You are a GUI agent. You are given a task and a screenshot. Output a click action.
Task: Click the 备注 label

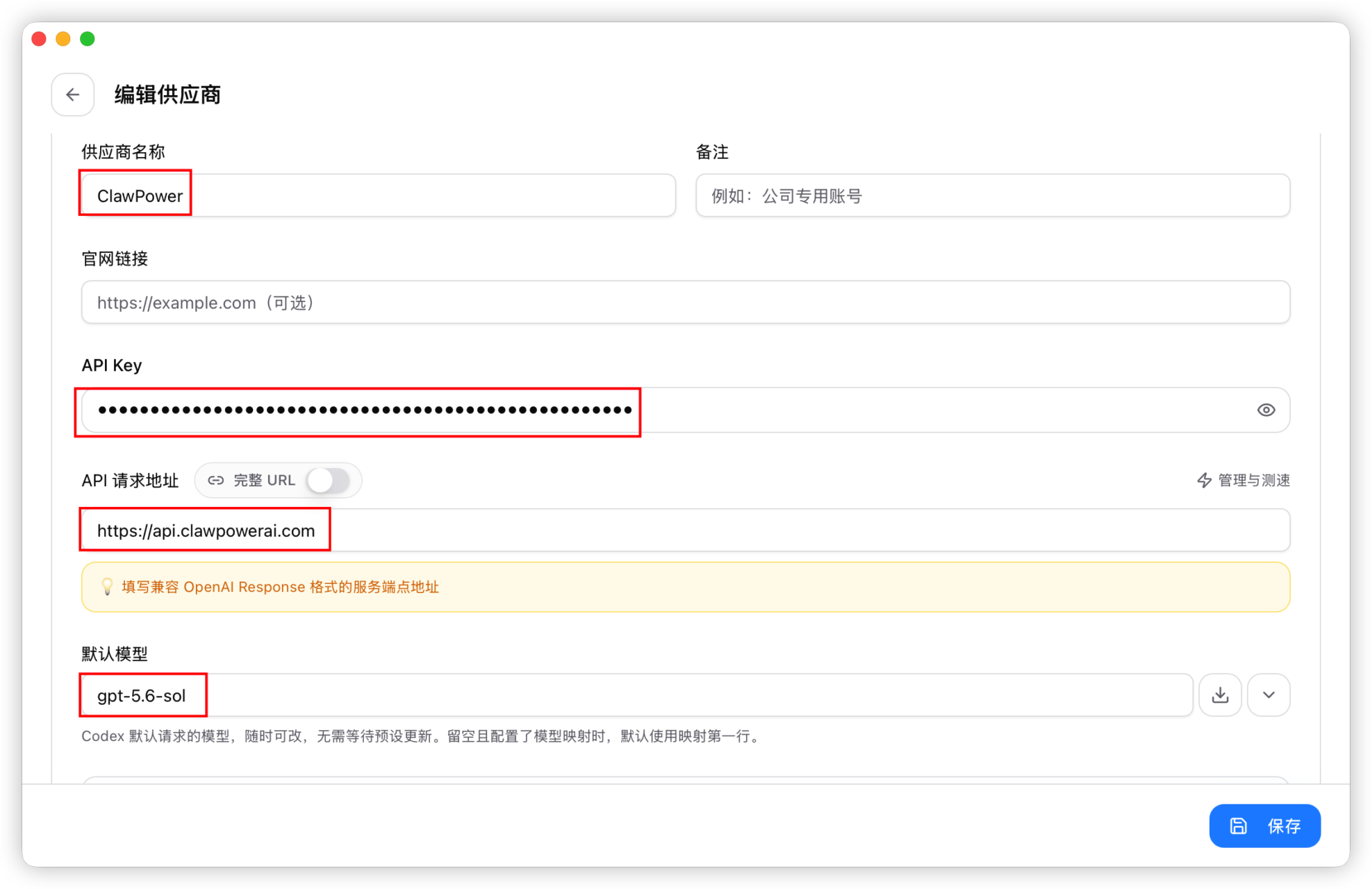click(713, 152)
